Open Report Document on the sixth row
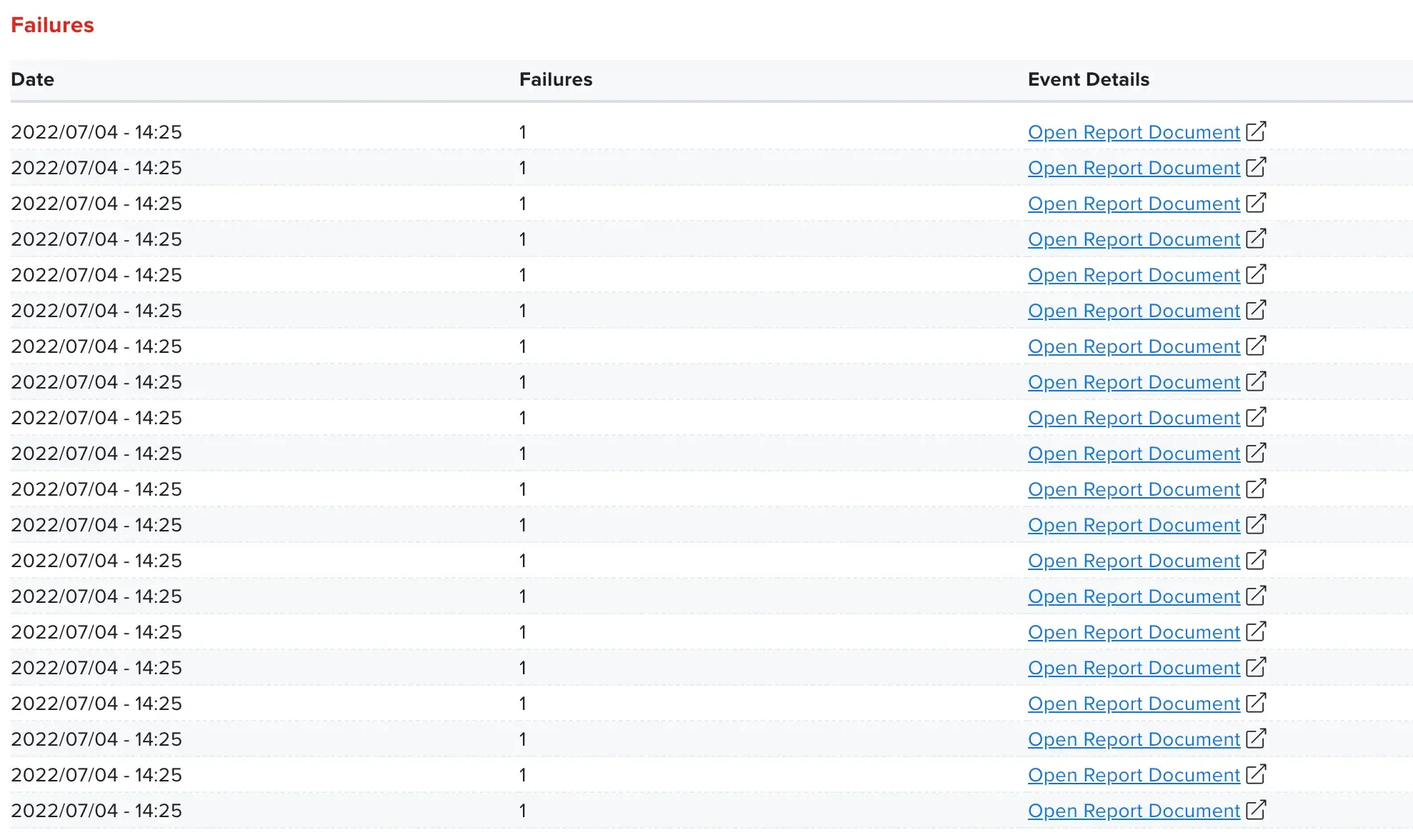The image size is (1413, 840). (x=1133, y=310)
